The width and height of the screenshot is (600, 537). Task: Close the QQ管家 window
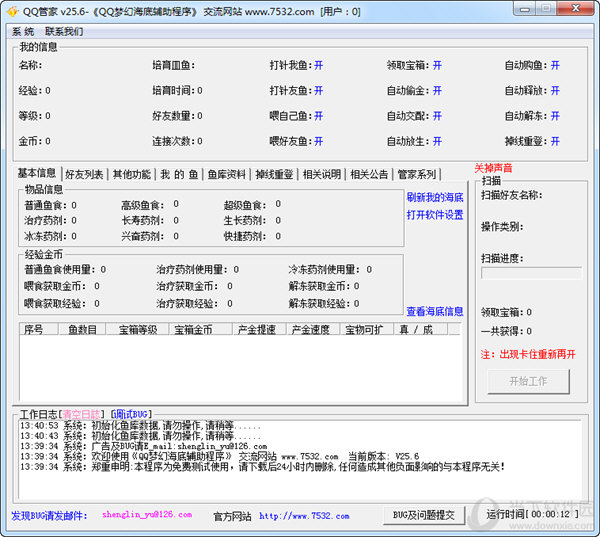click(575, 9)
